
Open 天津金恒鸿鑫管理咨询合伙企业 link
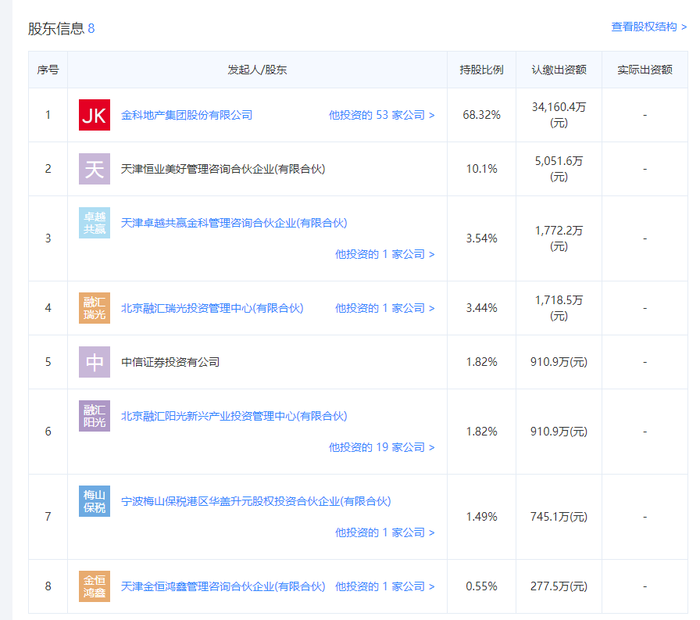pos(223,587)
